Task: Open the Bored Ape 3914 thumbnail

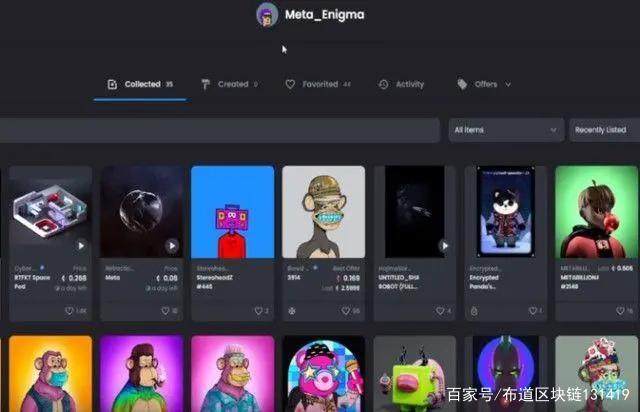Action: click(324, 212)
